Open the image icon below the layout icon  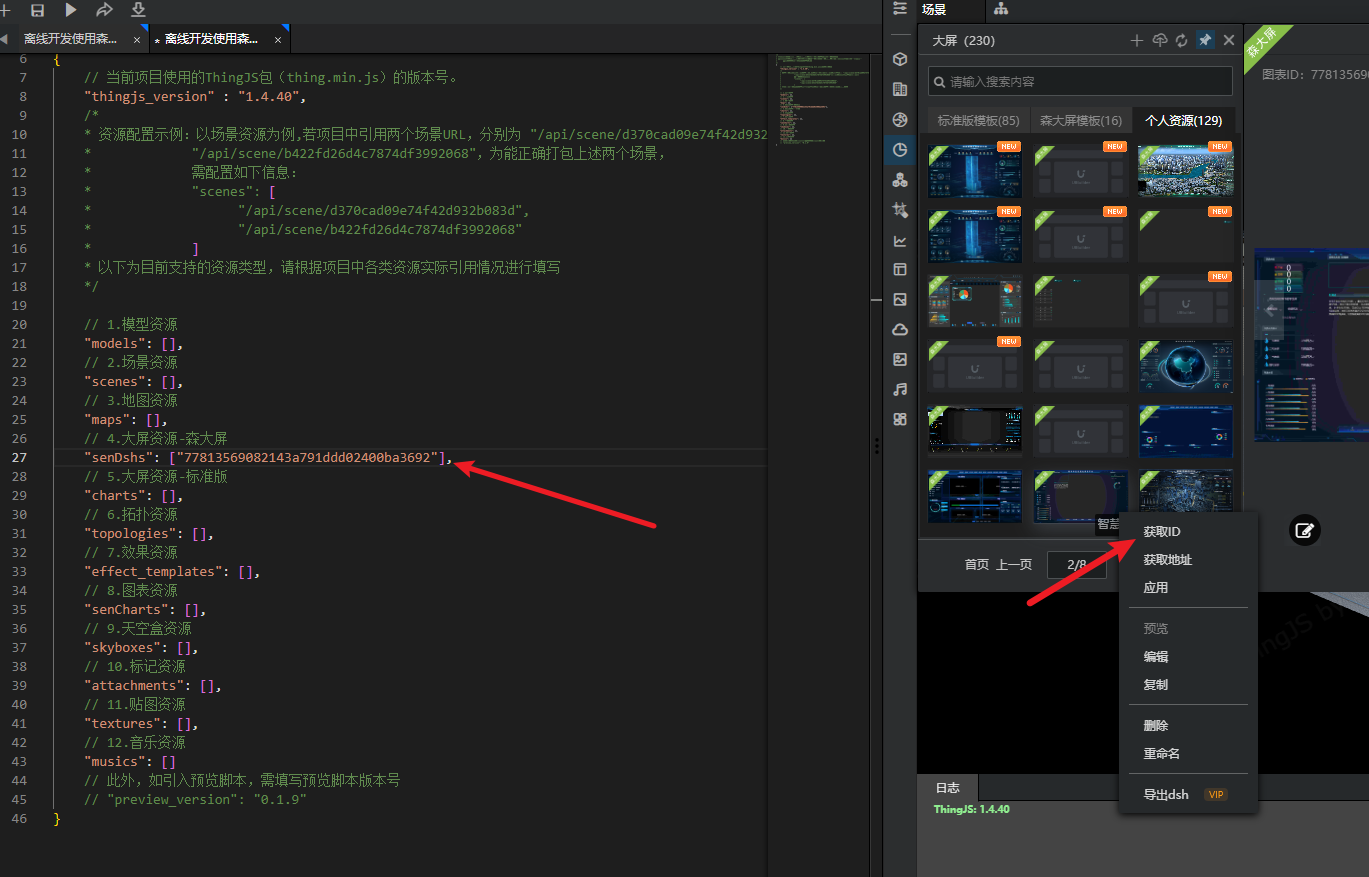point(900,300)
